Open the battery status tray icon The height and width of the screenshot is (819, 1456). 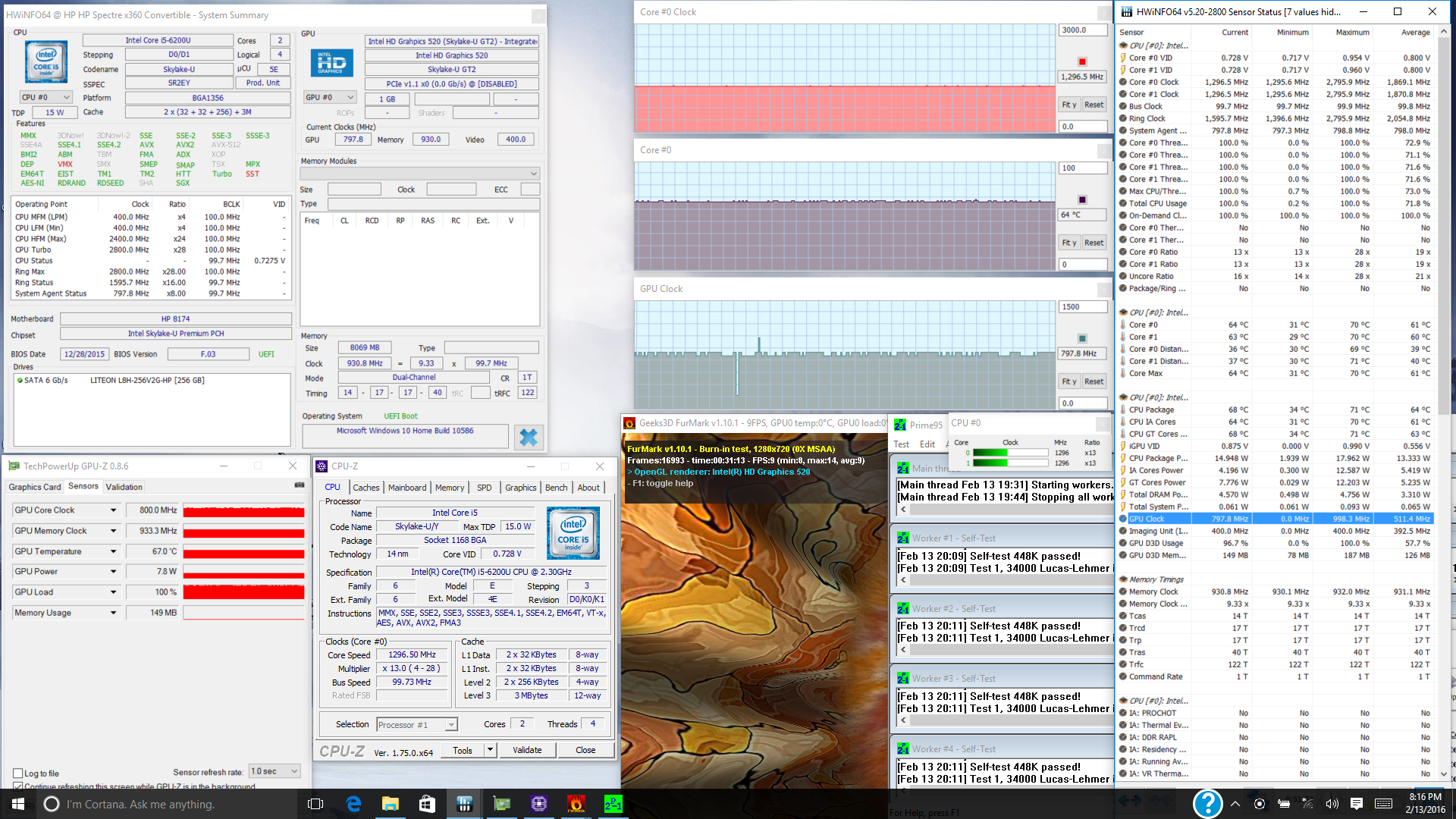pos(1284,804)
